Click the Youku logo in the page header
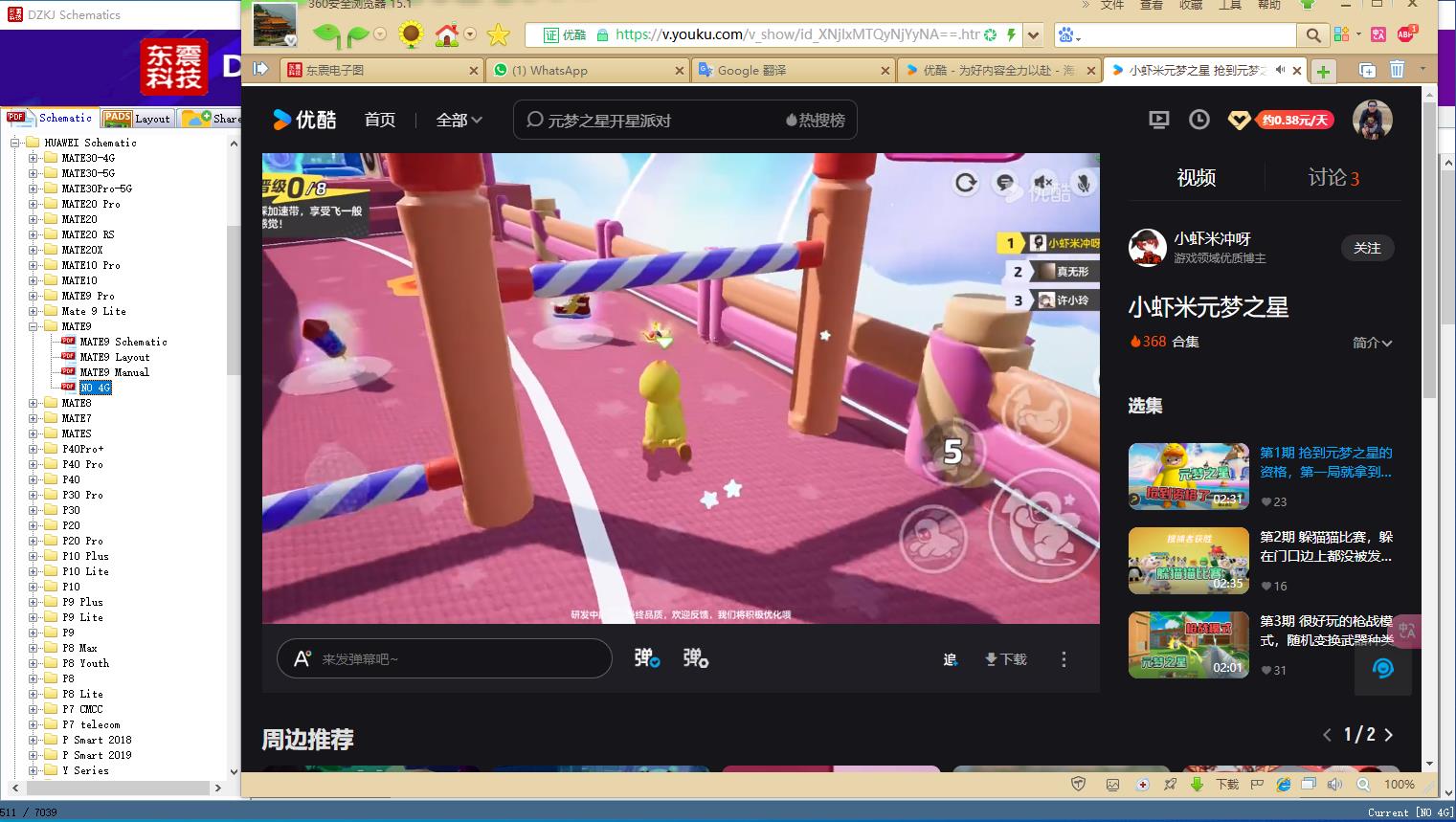 coord(304,120)
